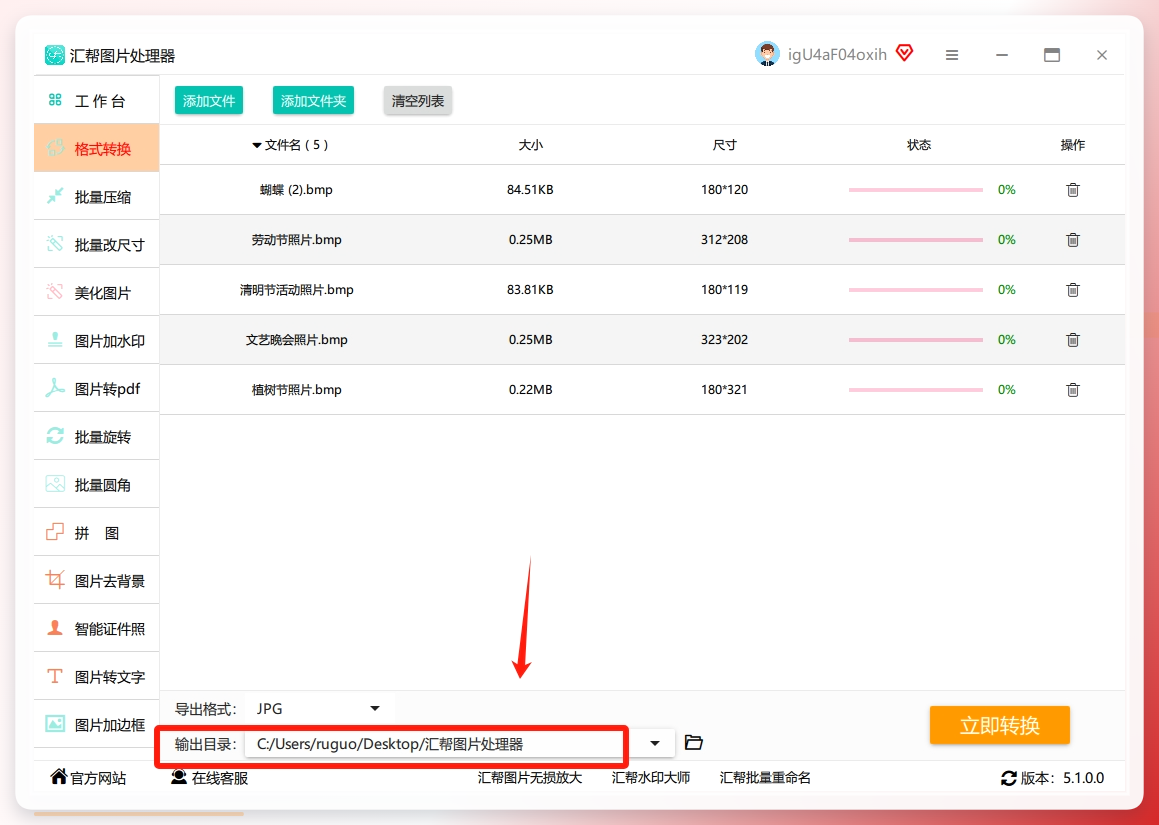Click the 尺寸 column header

(724, 146)
